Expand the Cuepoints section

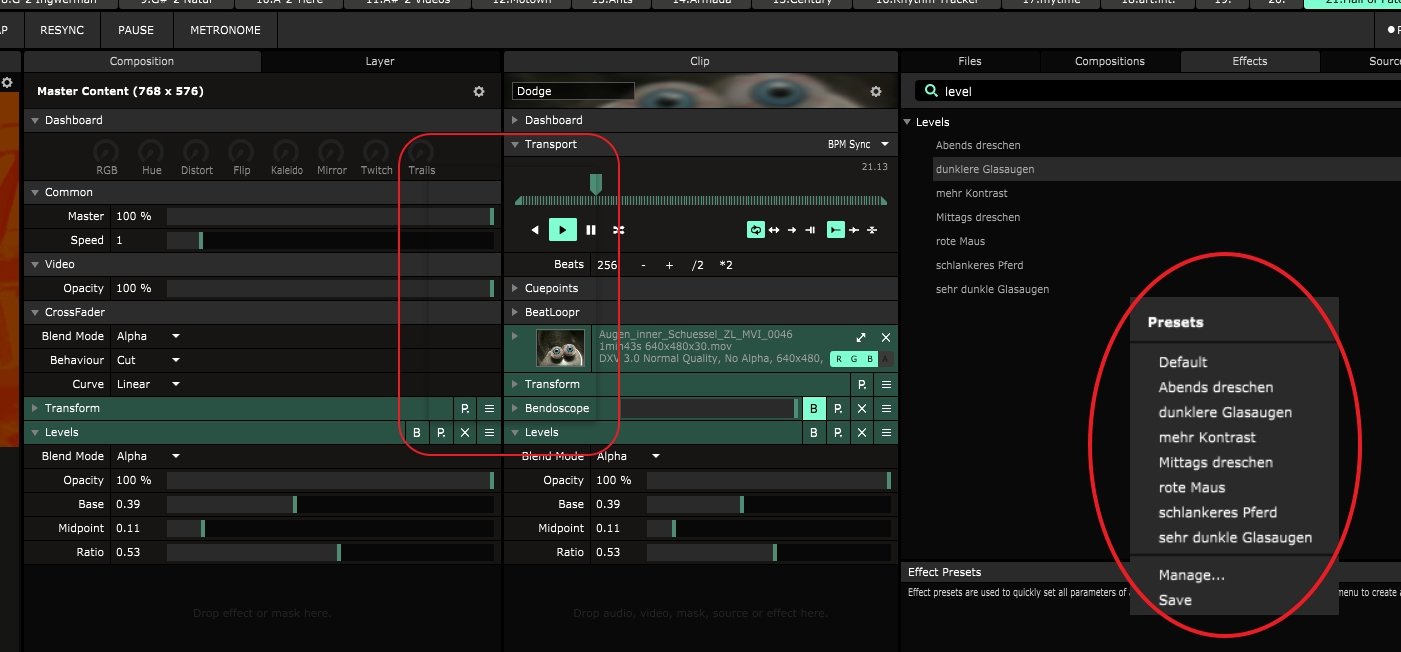pos(551,288)
